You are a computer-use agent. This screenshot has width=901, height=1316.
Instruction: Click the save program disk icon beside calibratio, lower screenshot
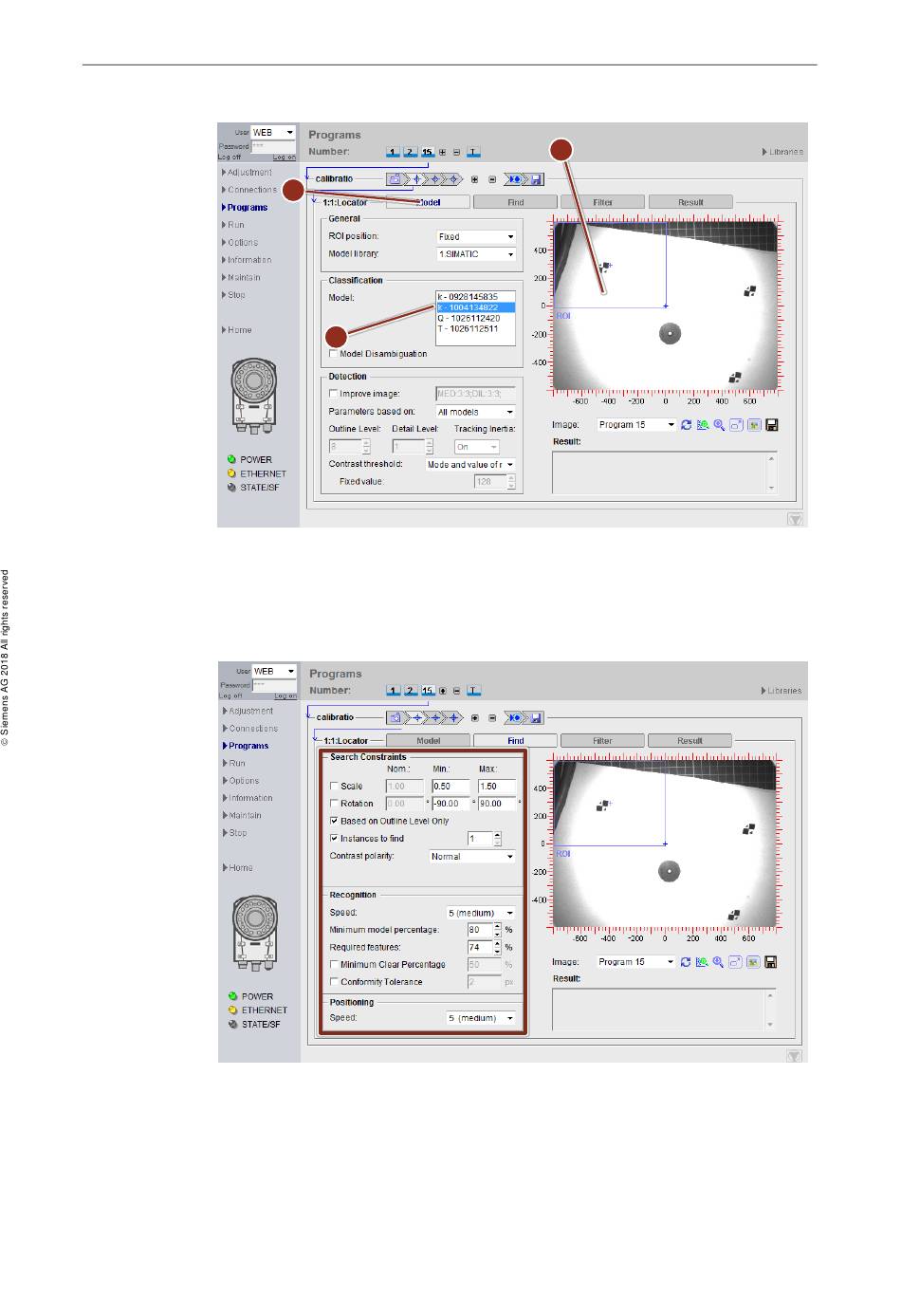pyautogui.click(x=537, y=717)
